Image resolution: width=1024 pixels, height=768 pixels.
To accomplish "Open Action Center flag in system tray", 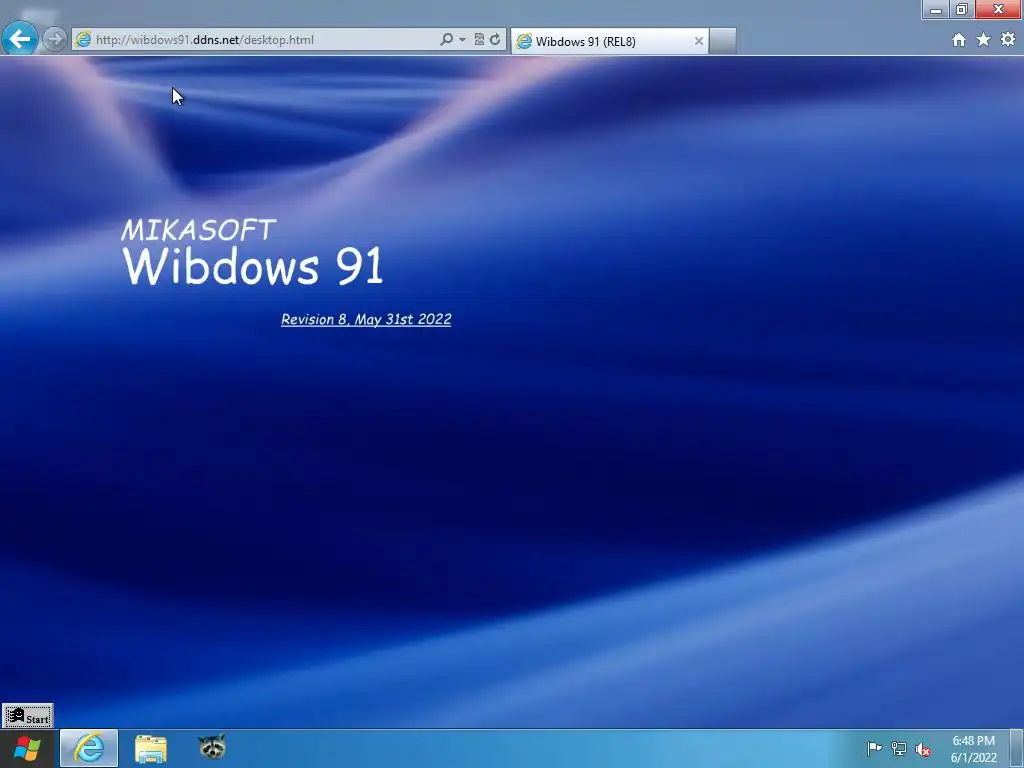I will [874, 748].
